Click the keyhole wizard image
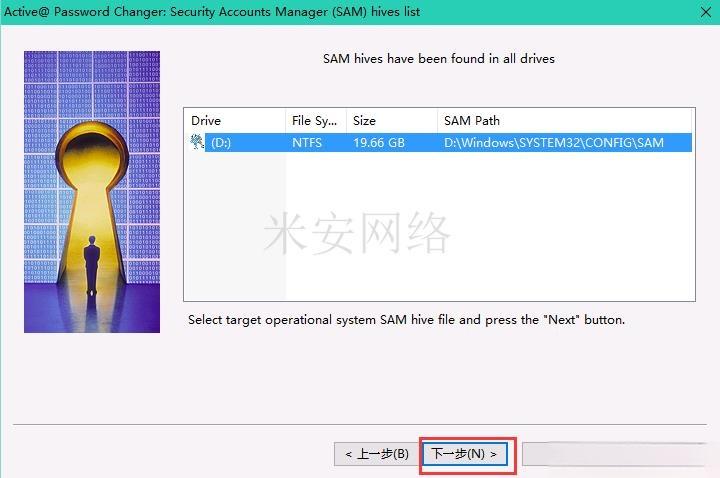The width and height of the screenshot is (720, 478). [x=92, y=192]
